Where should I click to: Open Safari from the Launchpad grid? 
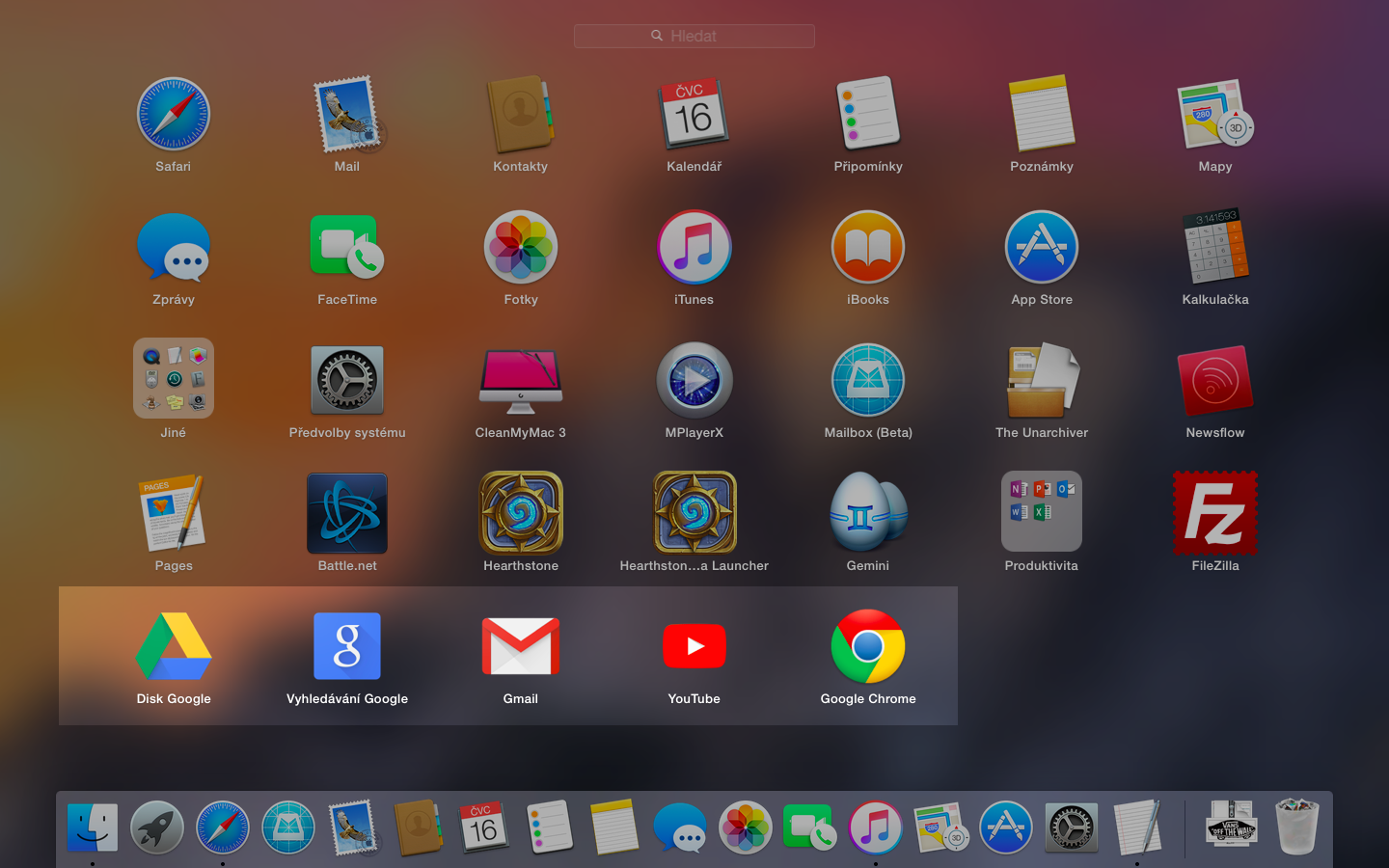pyautogui.click(x=174, y=114)
